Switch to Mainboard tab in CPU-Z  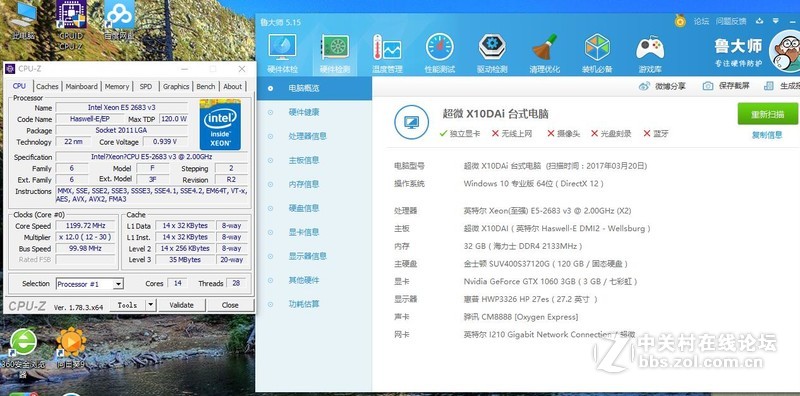[82, 87]
